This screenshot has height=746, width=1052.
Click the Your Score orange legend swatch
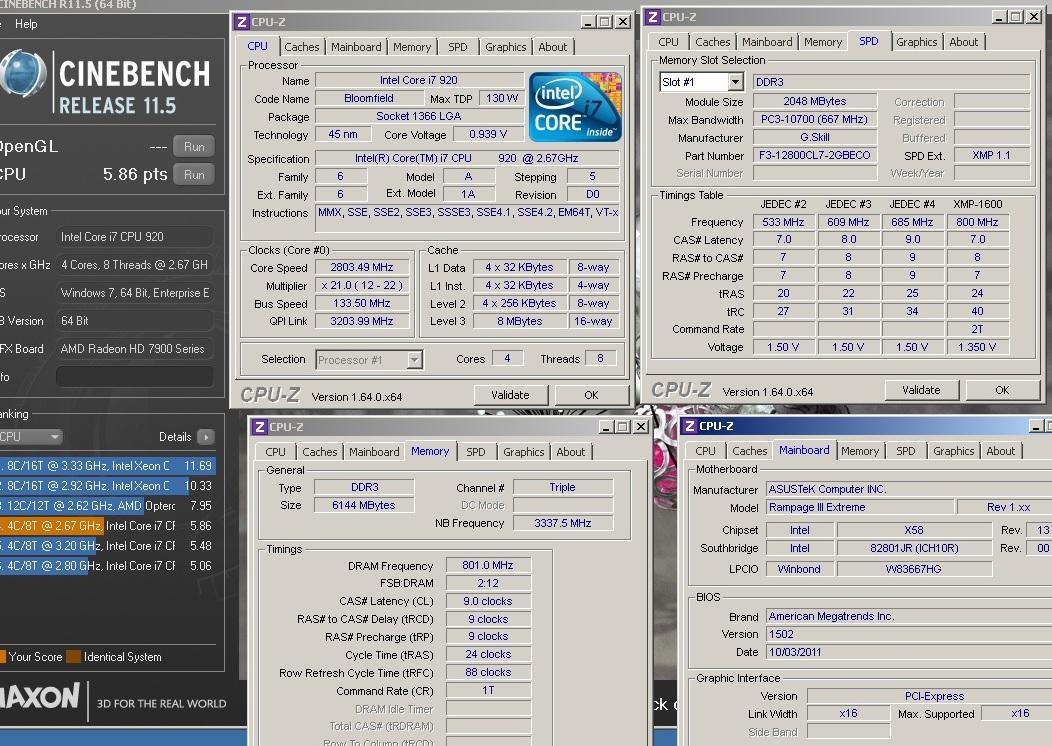point(3,657)
